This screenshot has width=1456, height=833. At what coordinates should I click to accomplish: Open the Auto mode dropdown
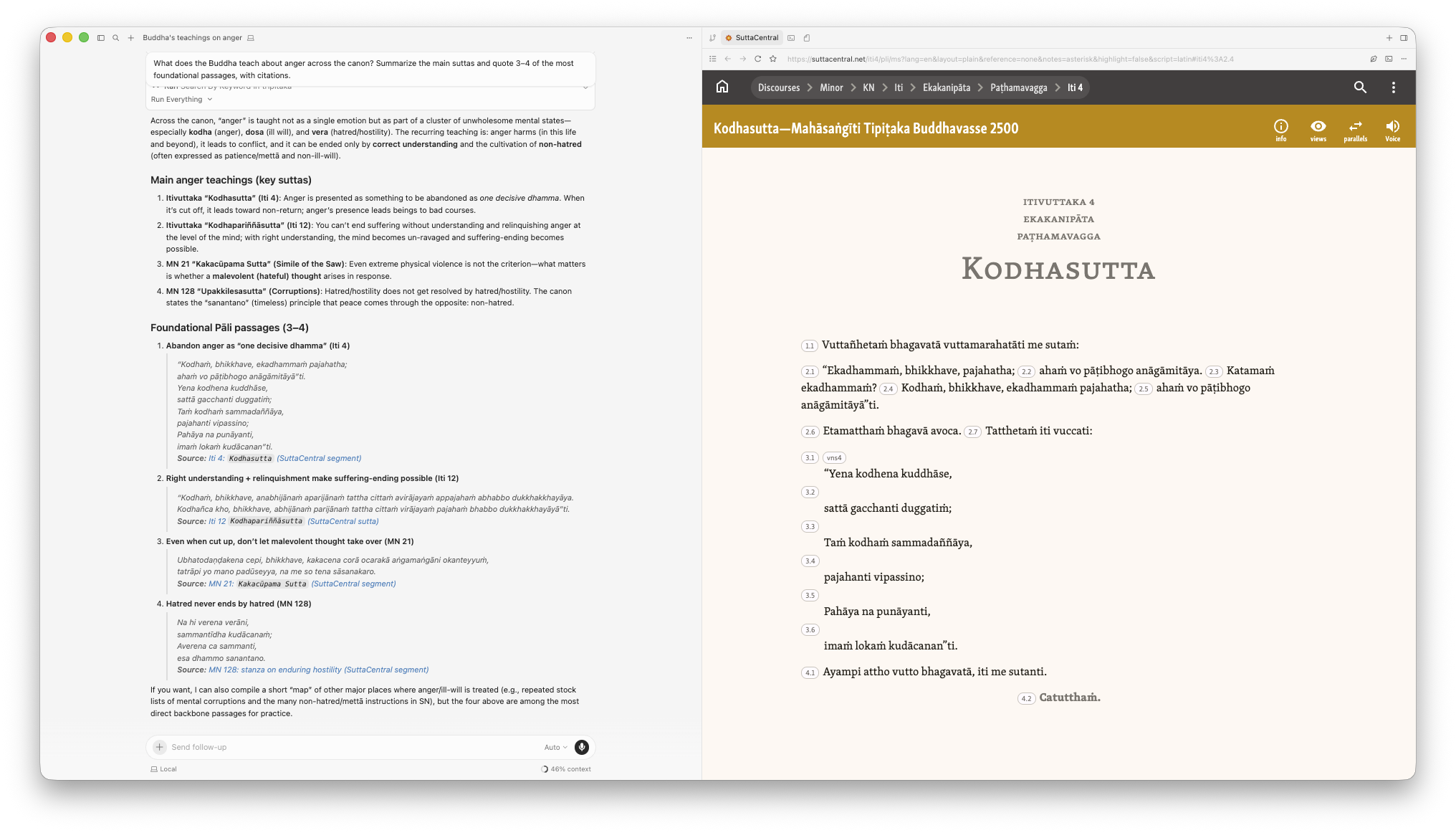[x=555, y=747]
